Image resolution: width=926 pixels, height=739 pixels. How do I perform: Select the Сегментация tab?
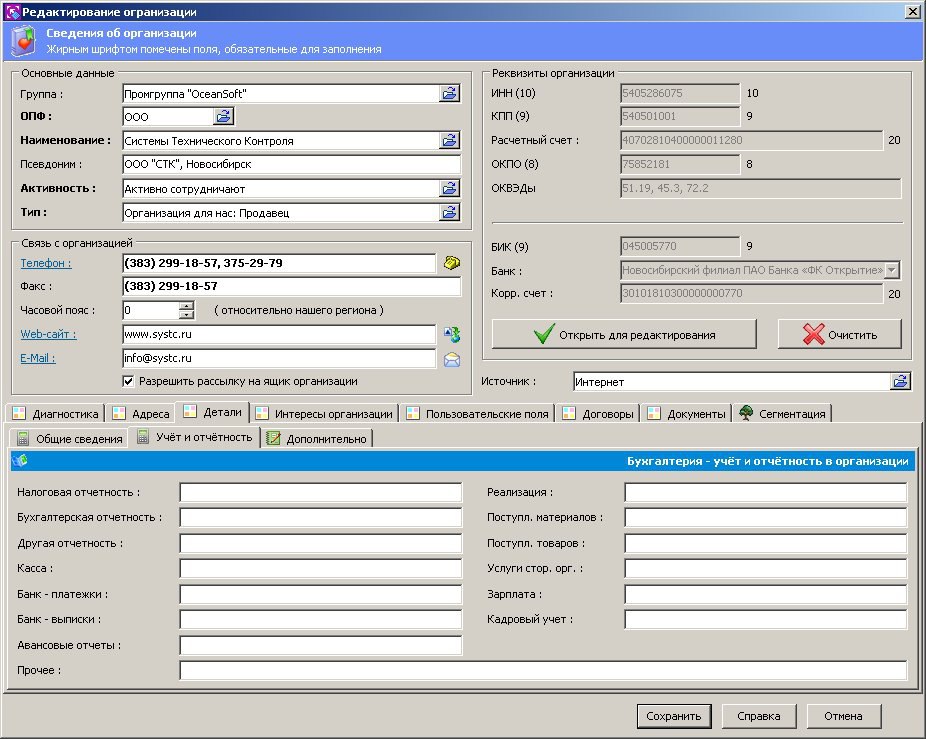[x=782, y=414]
